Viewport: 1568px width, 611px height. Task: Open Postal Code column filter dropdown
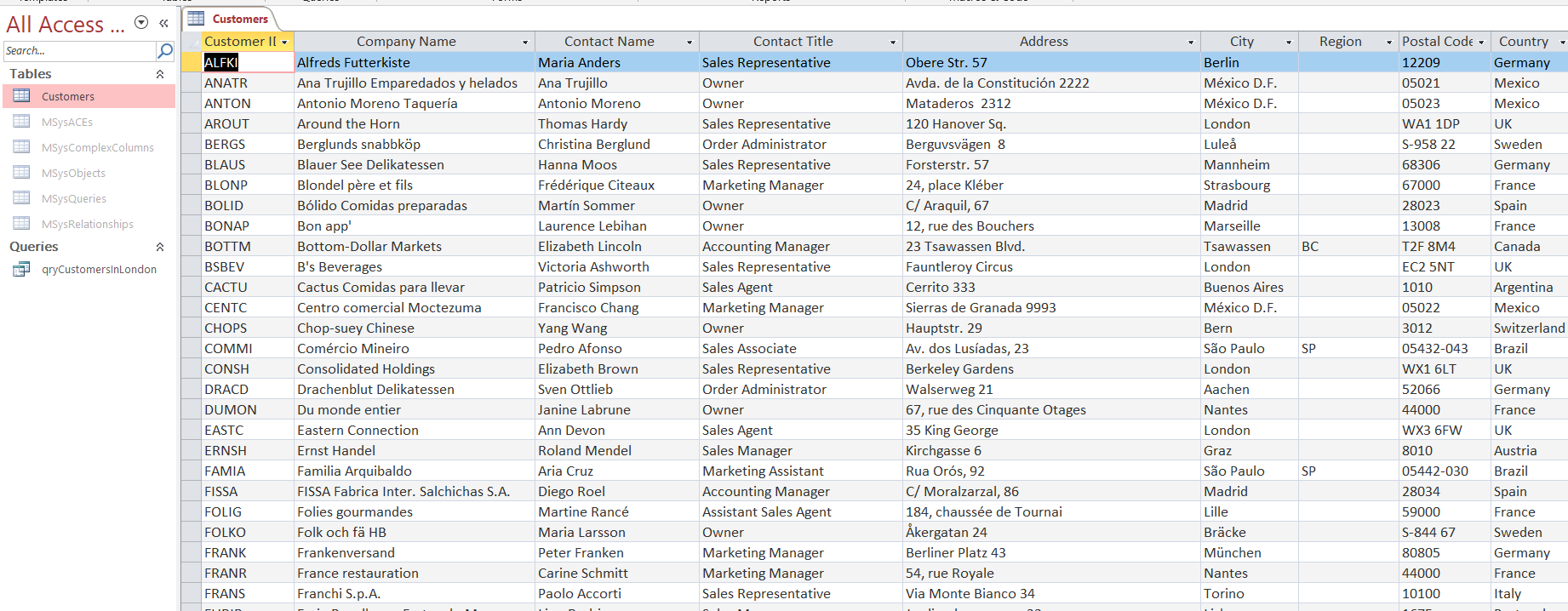tap(1481, 42)
